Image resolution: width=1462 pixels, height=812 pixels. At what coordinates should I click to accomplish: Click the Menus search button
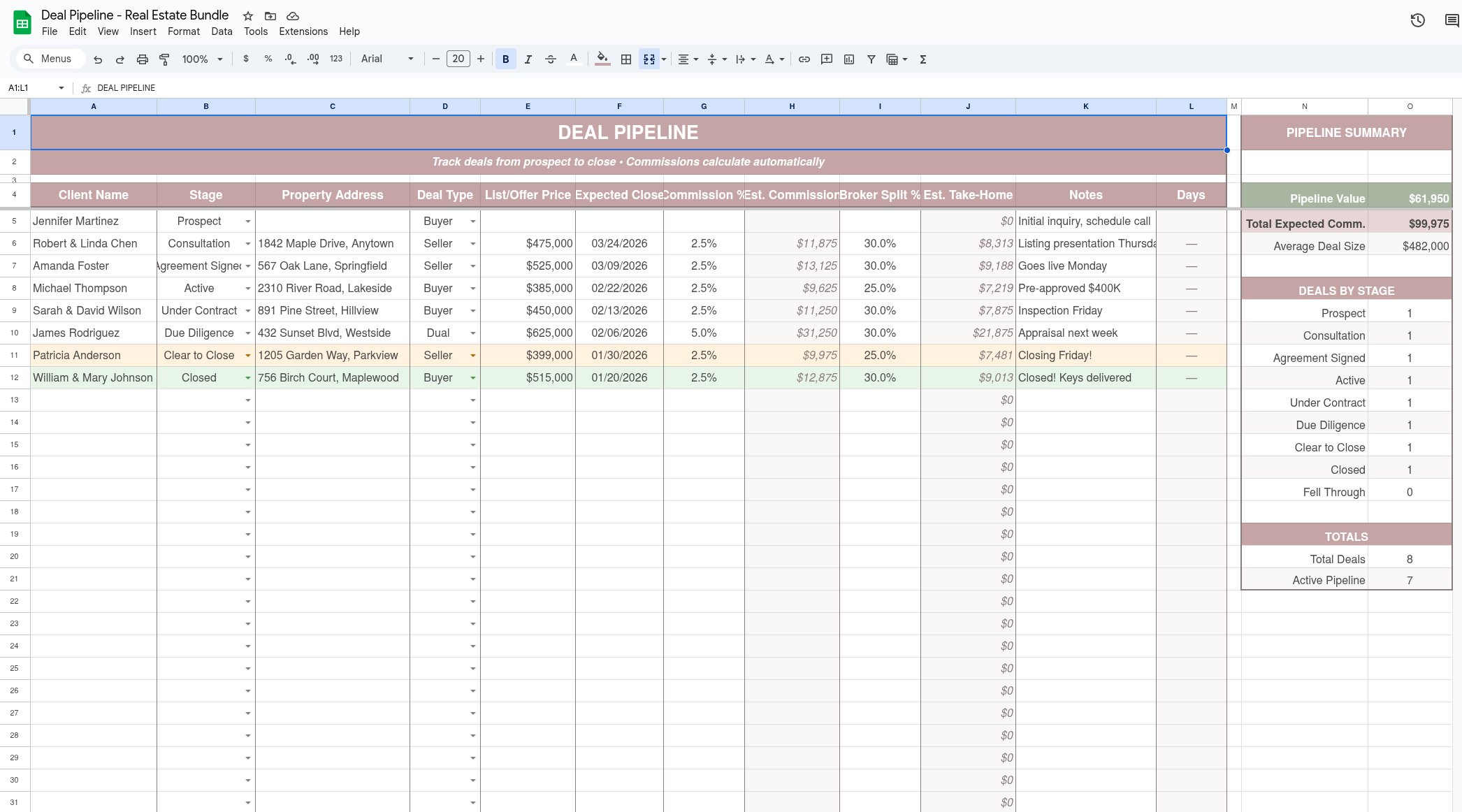(49, 59)
